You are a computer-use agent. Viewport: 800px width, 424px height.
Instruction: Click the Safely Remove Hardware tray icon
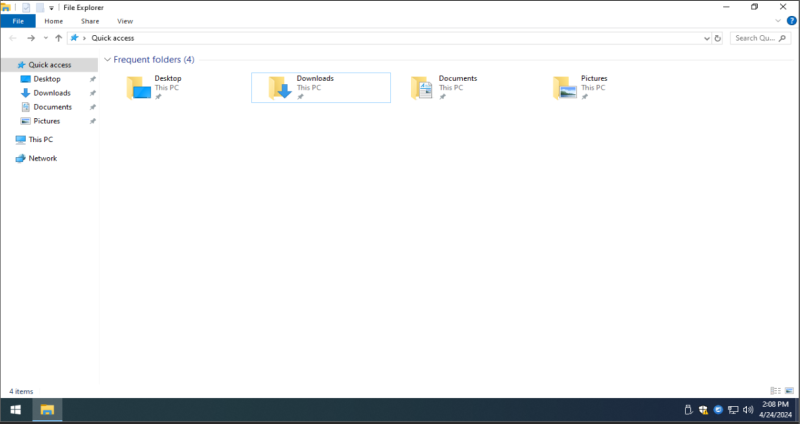tap(688, 410)
